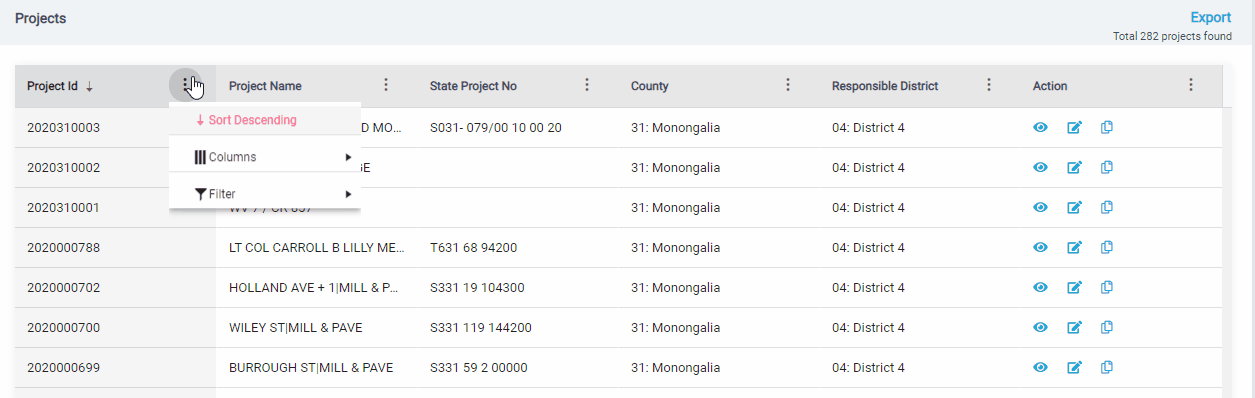Edit project 2020000788
The image size is (1255, 398).
pos(1074,247)
